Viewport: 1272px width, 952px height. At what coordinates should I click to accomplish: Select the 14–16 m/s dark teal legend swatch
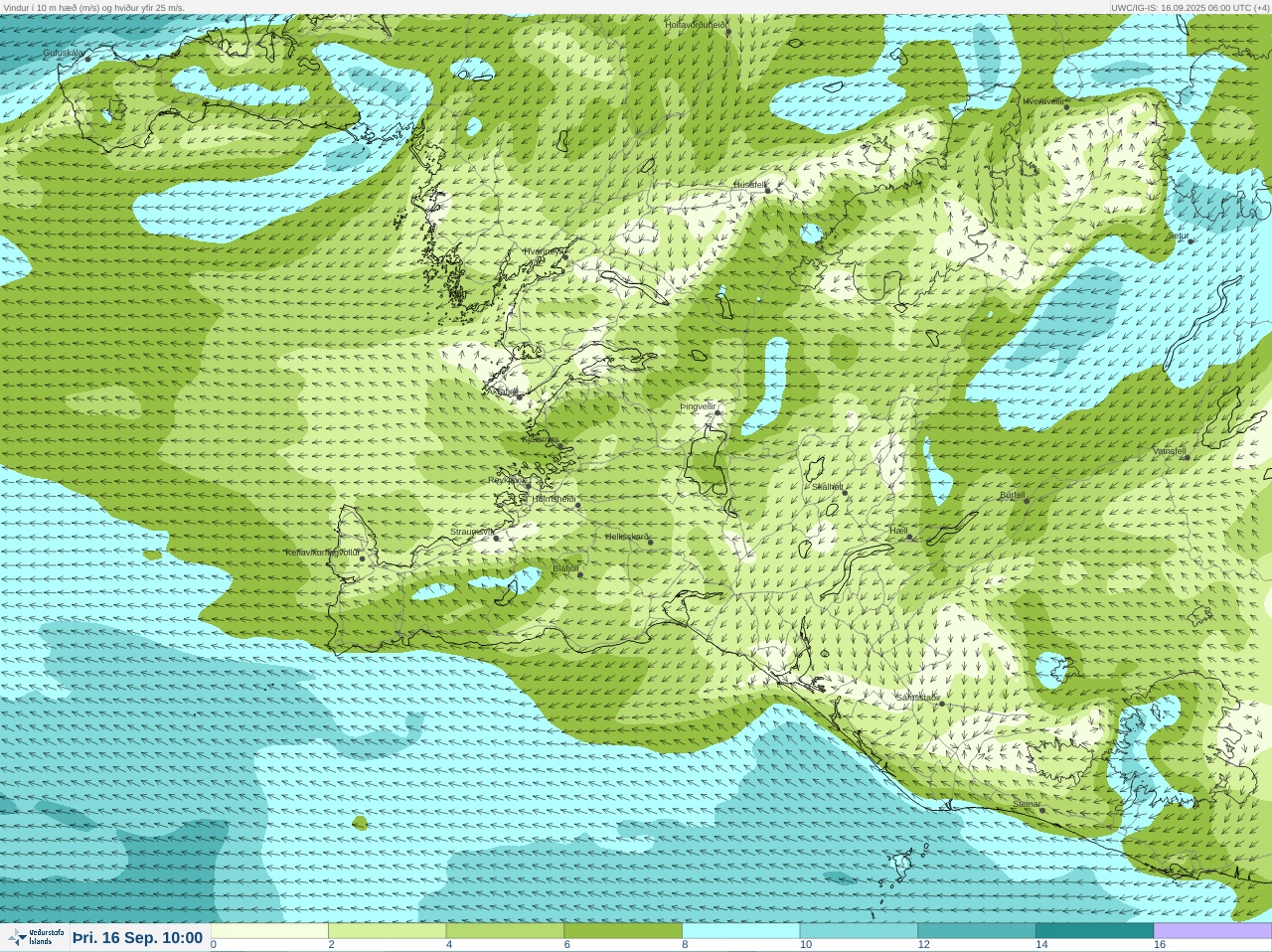coord(1094,931)
